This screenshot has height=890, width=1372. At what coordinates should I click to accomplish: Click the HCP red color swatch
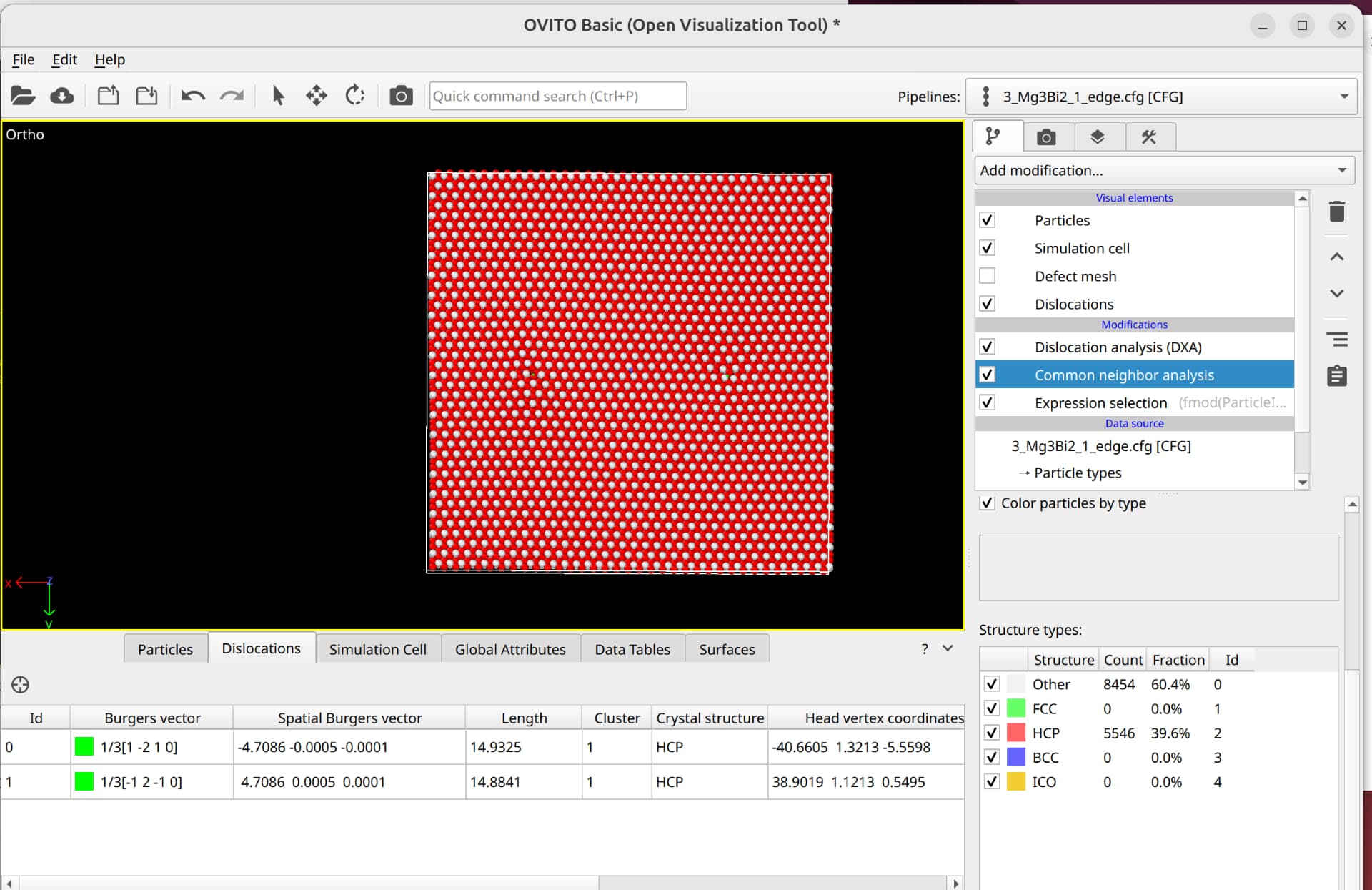(1016, 733)
